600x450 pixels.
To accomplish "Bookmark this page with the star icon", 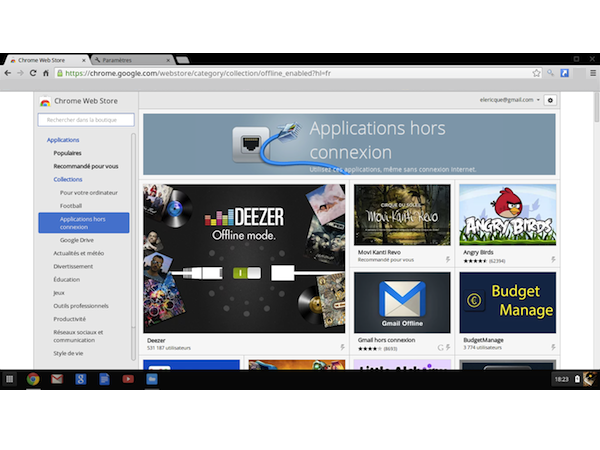I will click(536, 73).
